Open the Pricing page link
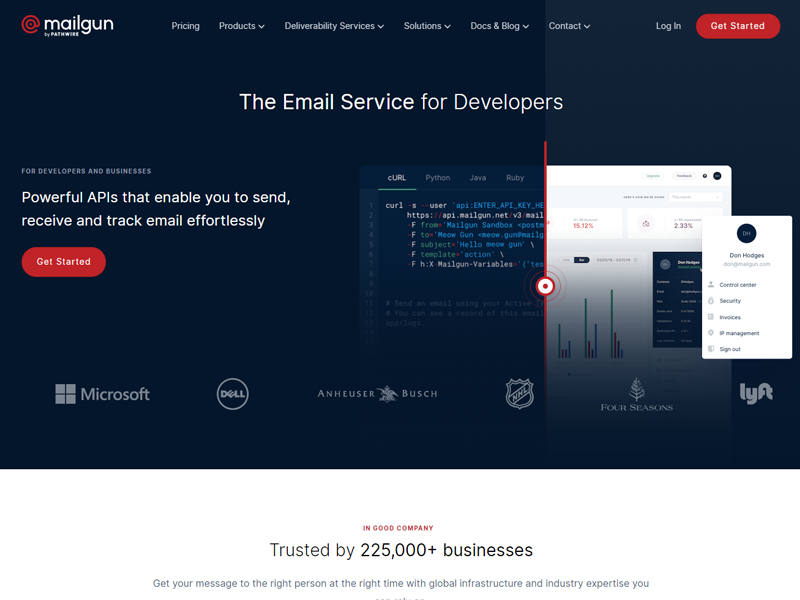The height and width of the screenshot is (600, 800). [185, 26]
